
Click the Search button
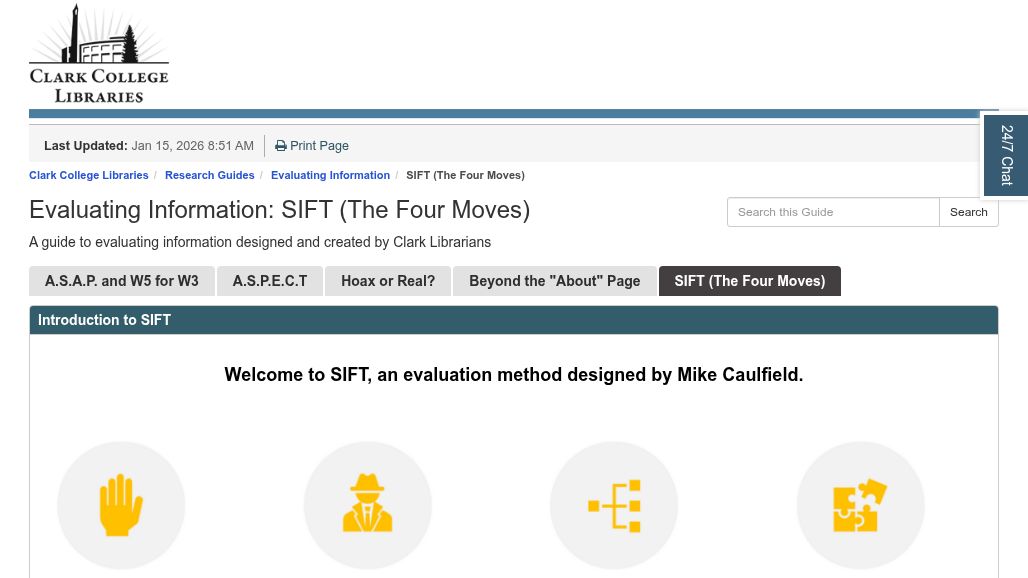tap(968, 212)
